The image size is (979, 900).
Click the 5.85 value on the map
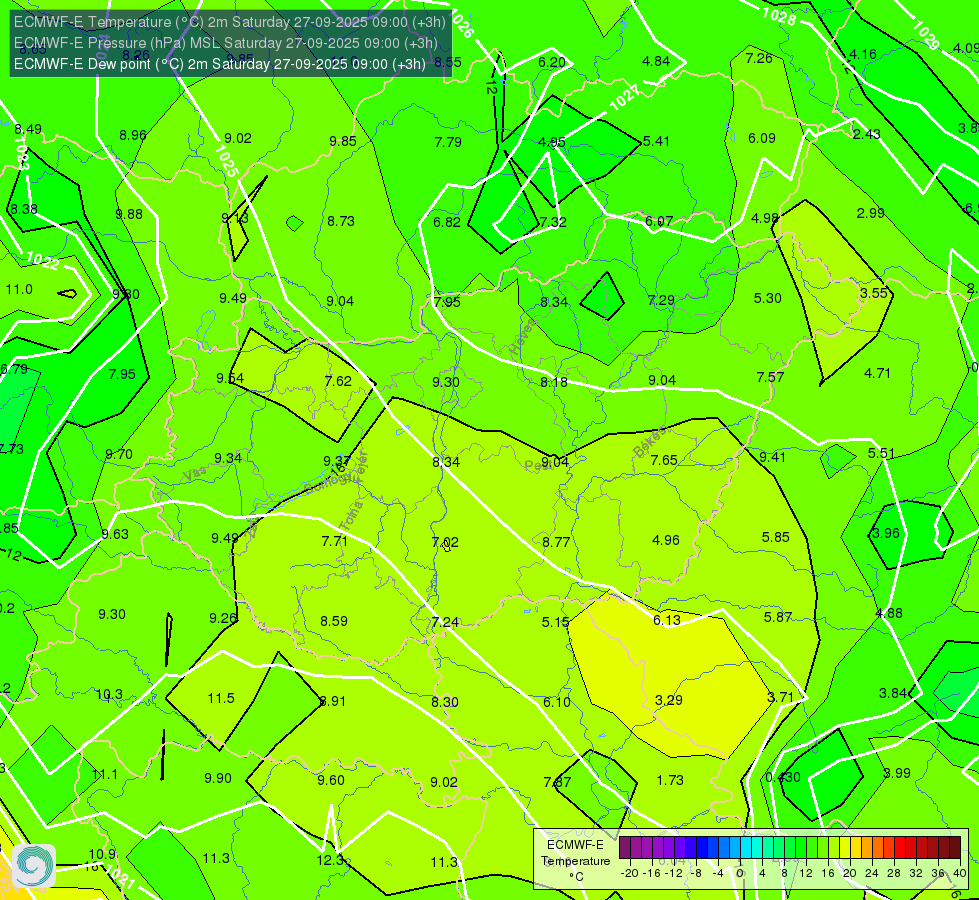775,537
